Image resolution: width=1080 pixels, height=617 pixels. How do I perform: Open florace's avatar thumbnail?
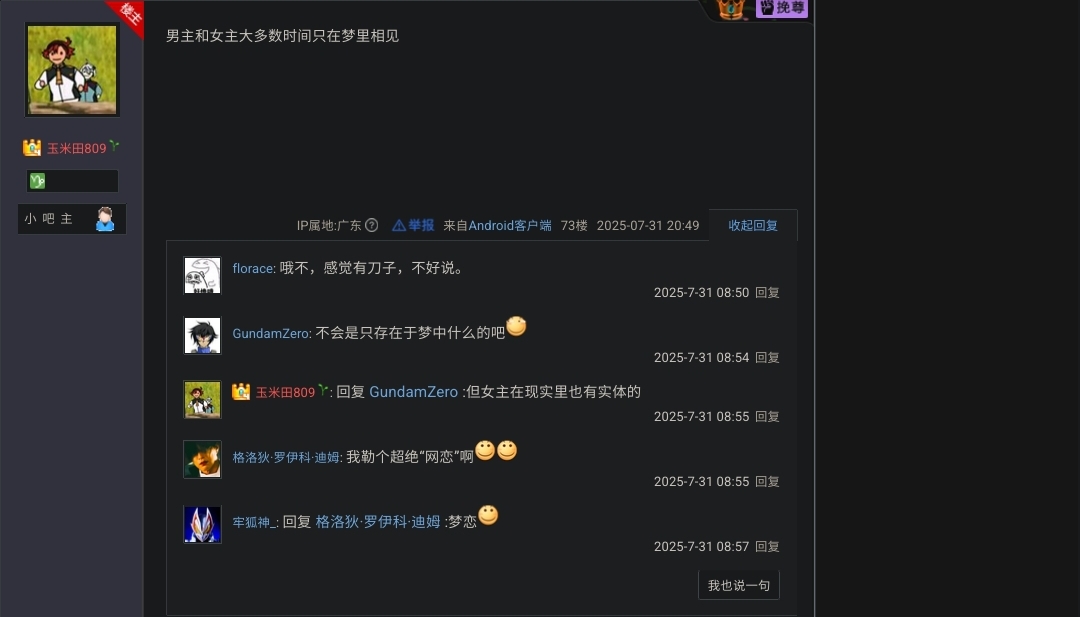[x=202, y=275]
